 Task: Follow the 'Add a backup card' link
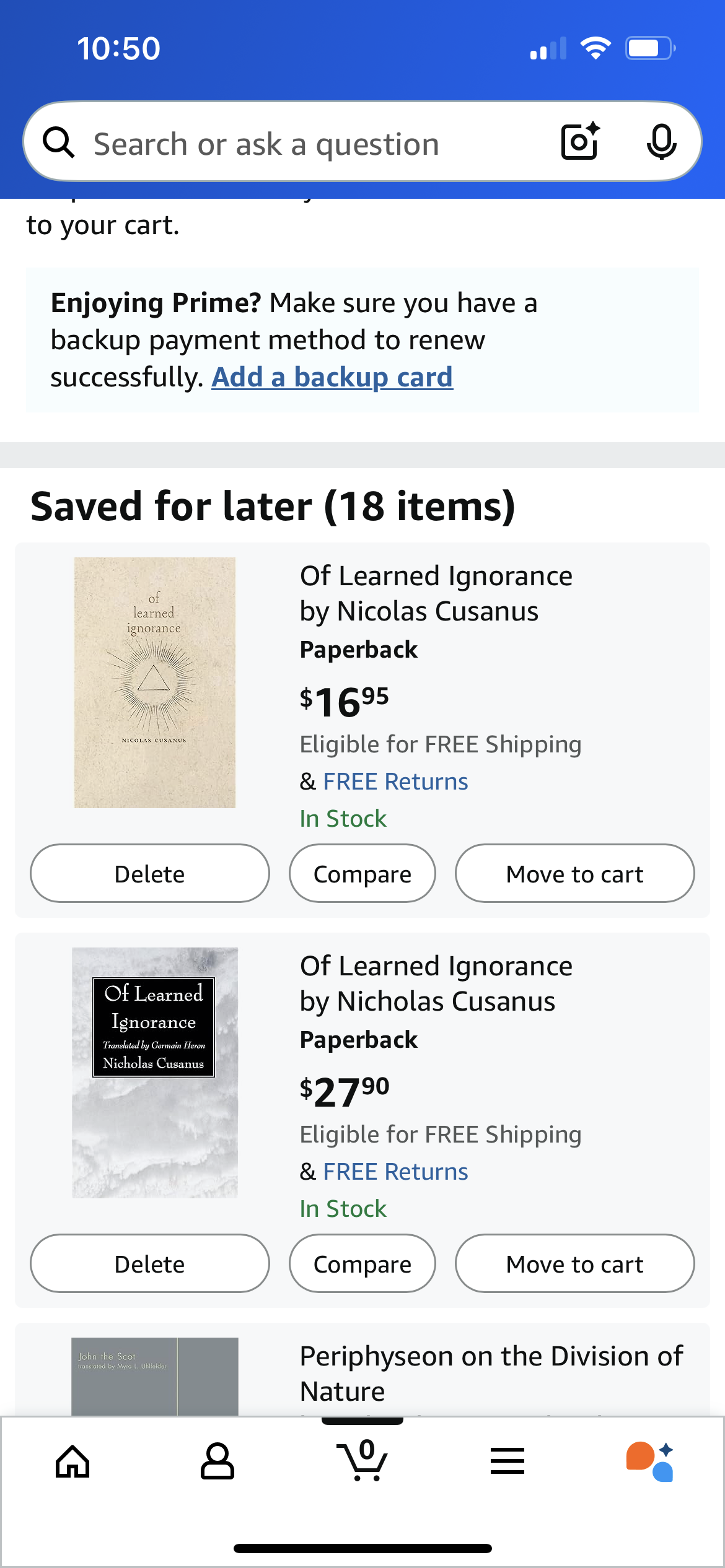(332, 377)
